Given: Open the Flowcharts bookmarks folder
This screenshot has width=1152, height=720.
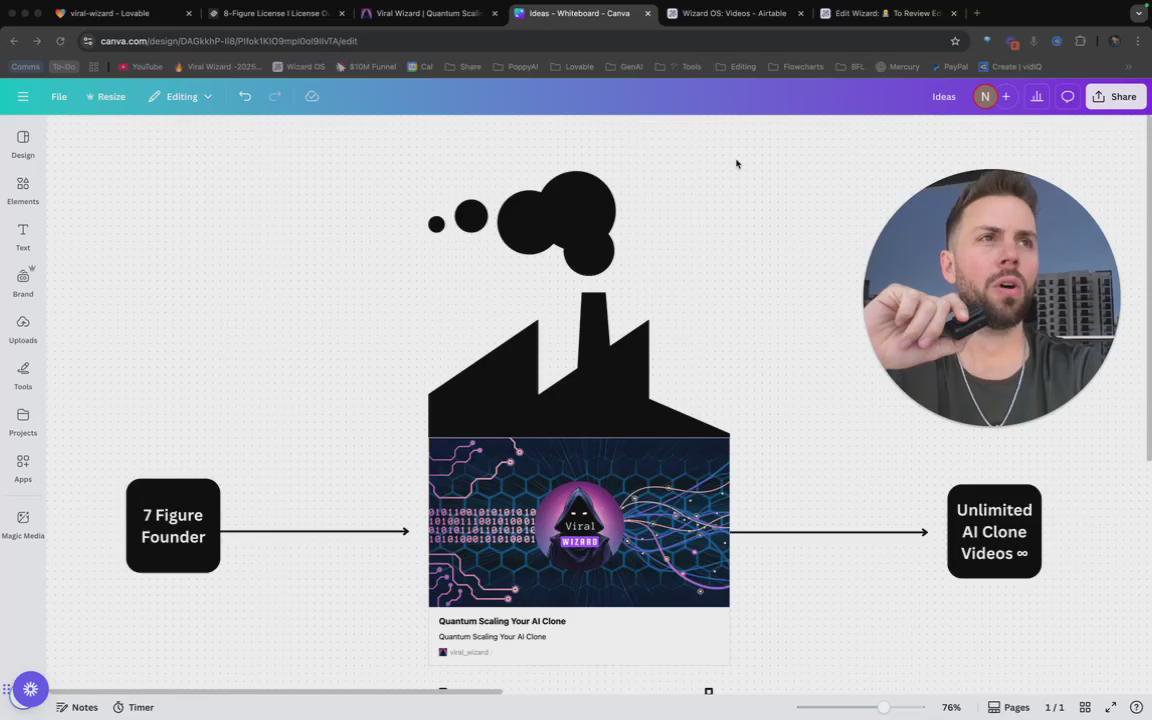Looking at the screenshot, I should [796, 67].
